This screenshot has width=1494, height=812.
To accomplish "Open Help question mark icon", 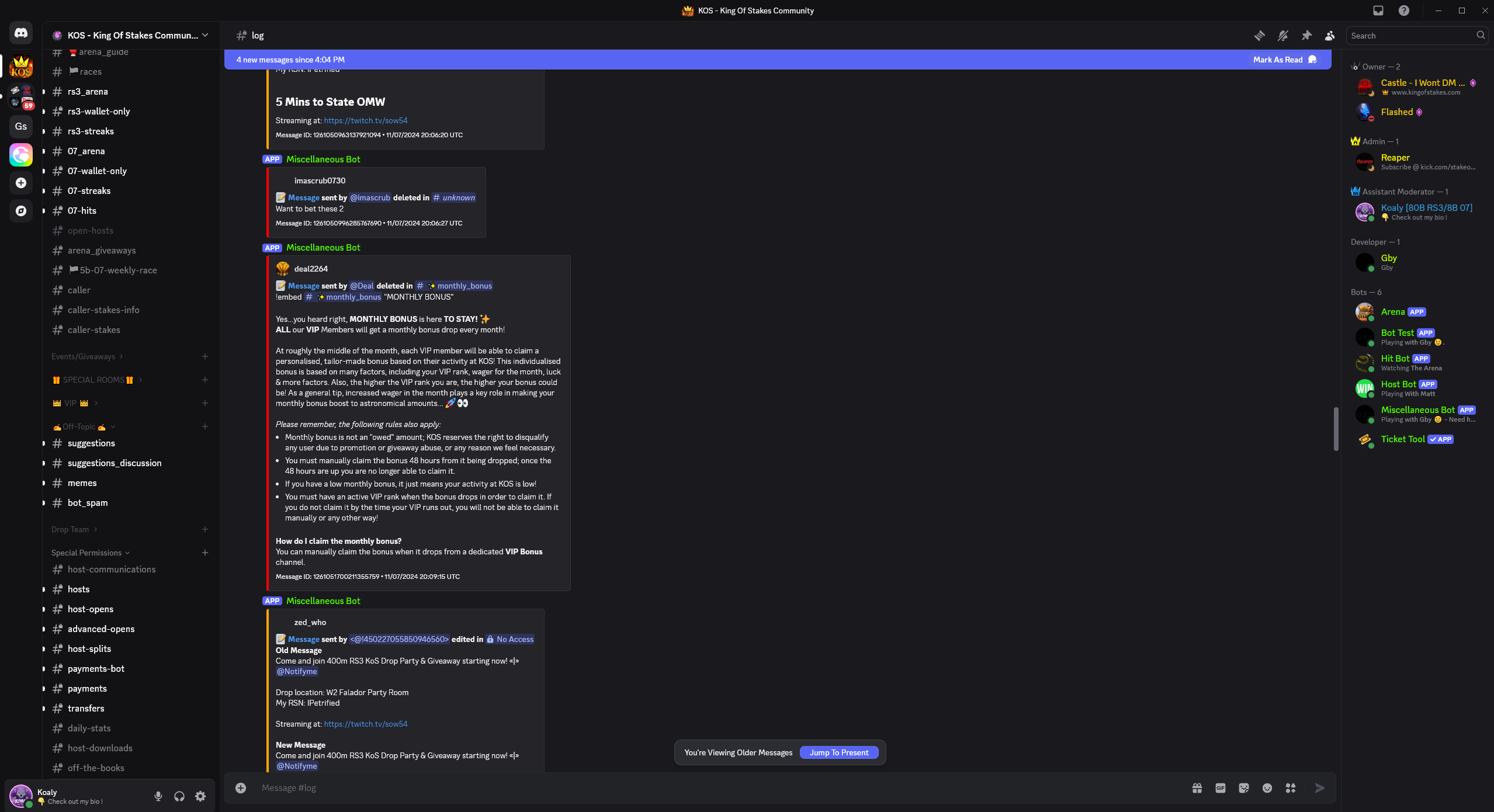I will pyautogui.click(x=1404, y=11).
